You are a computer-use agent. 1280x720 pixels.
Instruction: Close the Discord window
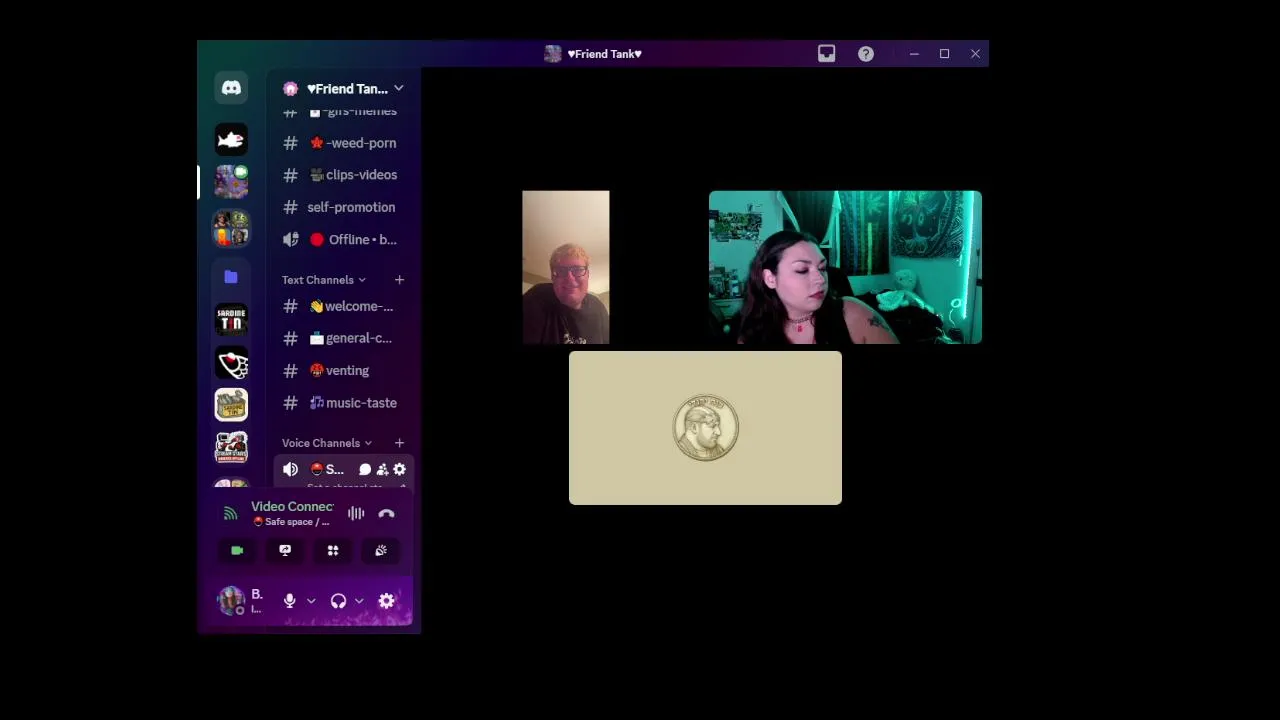975,54
